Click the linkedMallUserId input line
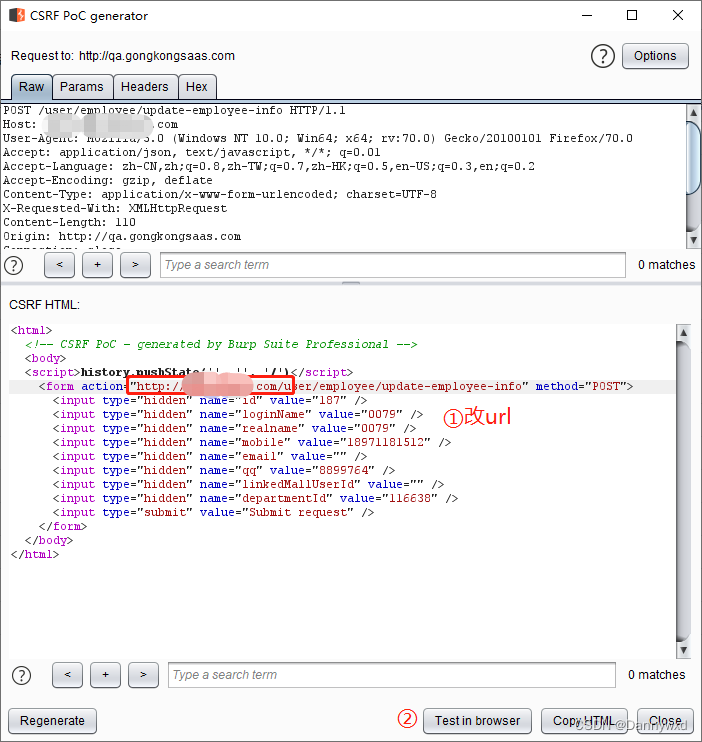702x742 pixels. [249, 485]
